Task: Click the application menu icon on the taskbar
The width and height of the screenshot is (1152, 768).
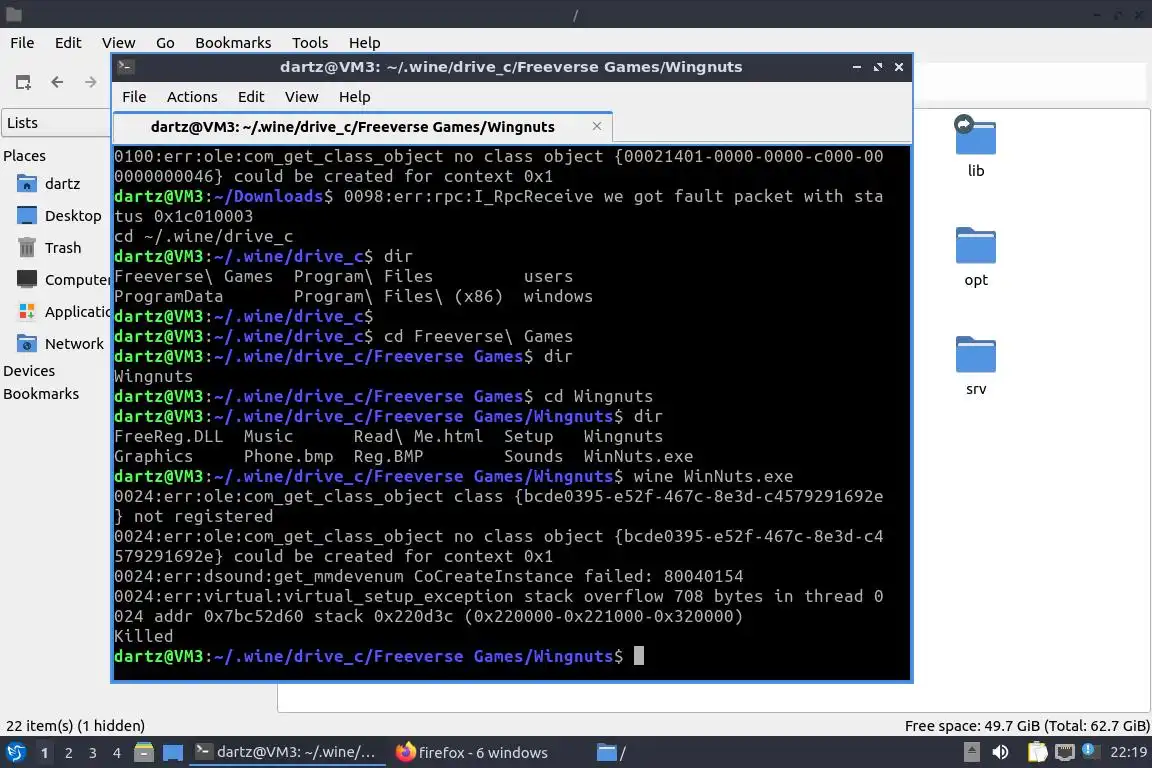Action: point(15,753)
